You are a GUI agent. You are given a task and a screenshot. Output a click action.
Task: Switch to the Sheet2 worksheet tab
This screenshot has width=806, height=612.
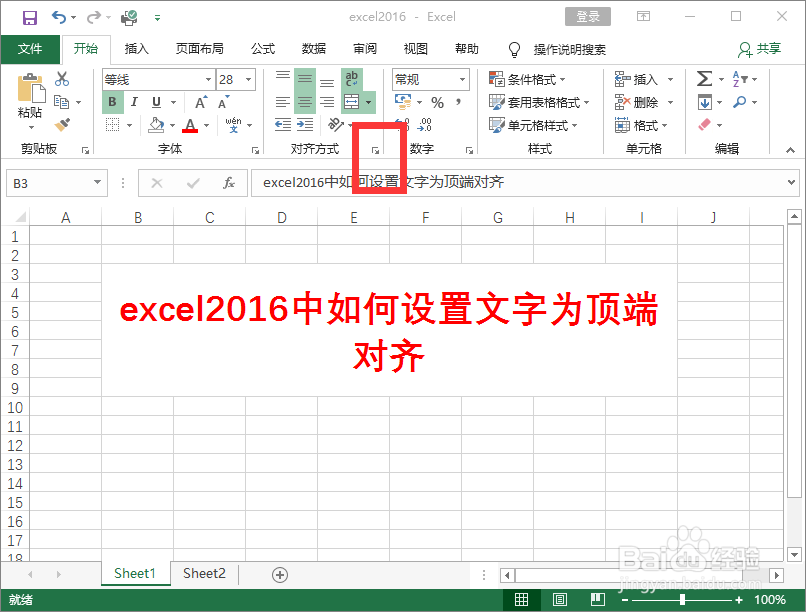pos(204,573)
